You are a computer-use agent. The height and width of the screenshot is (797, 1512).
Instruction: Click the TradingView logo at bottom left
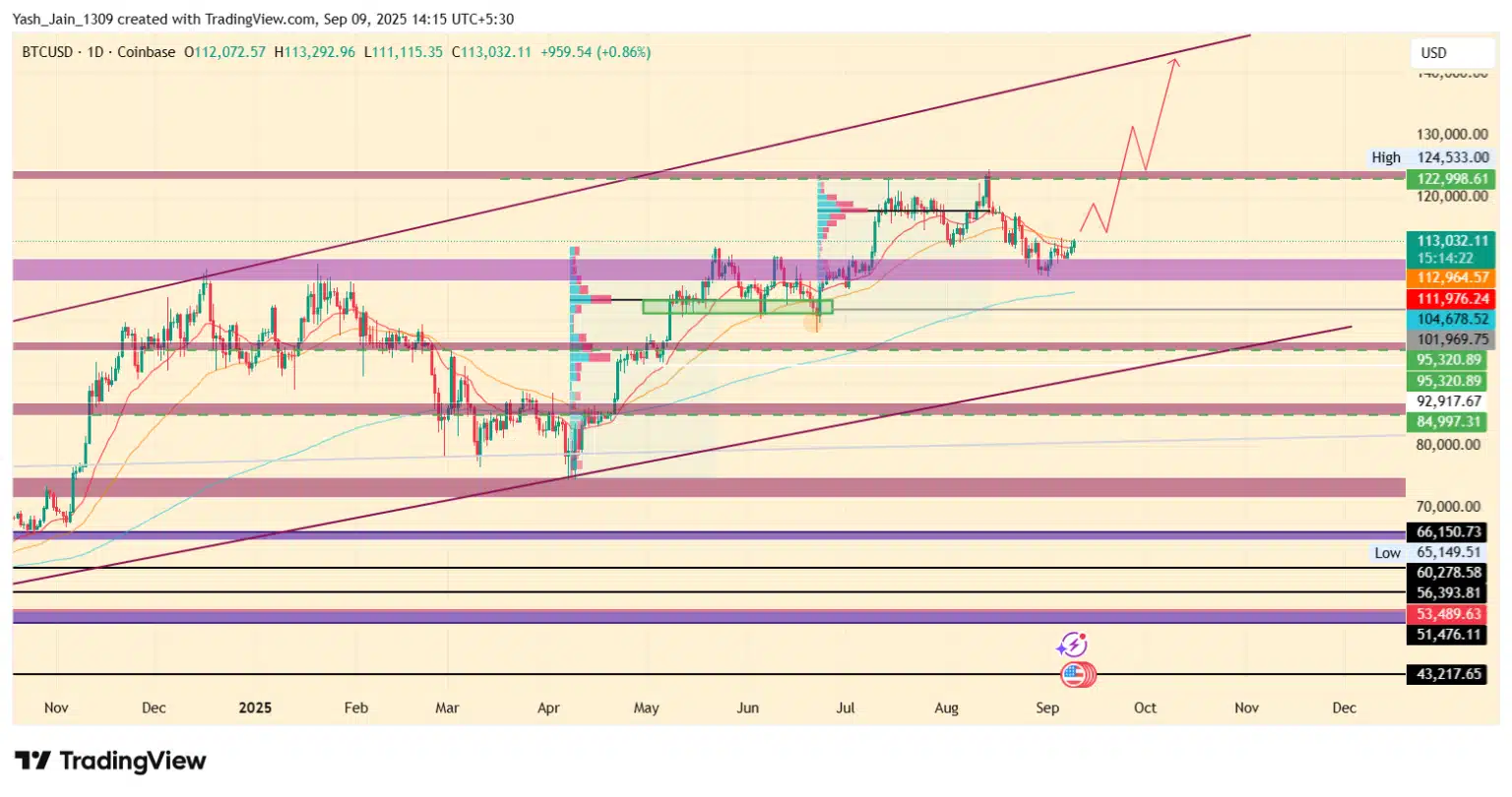[110, 761]
